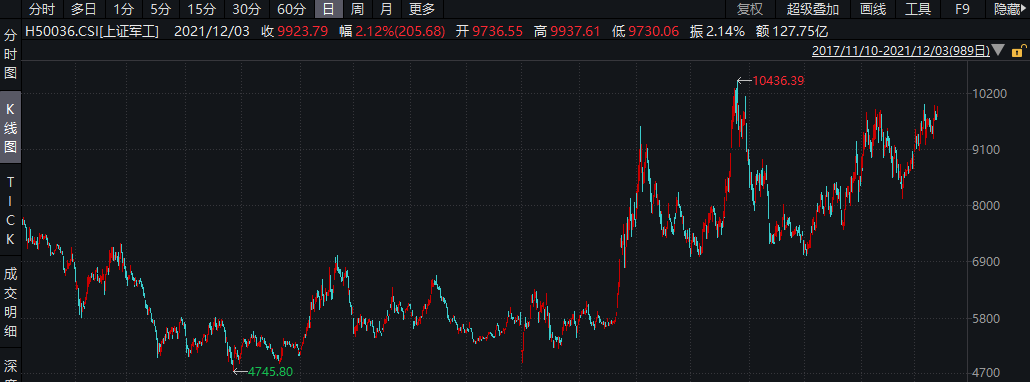Viewport: 1030px width, 382px height.
Task: Open the 超级叠加 overlay button
Action: tap(813, 9)
